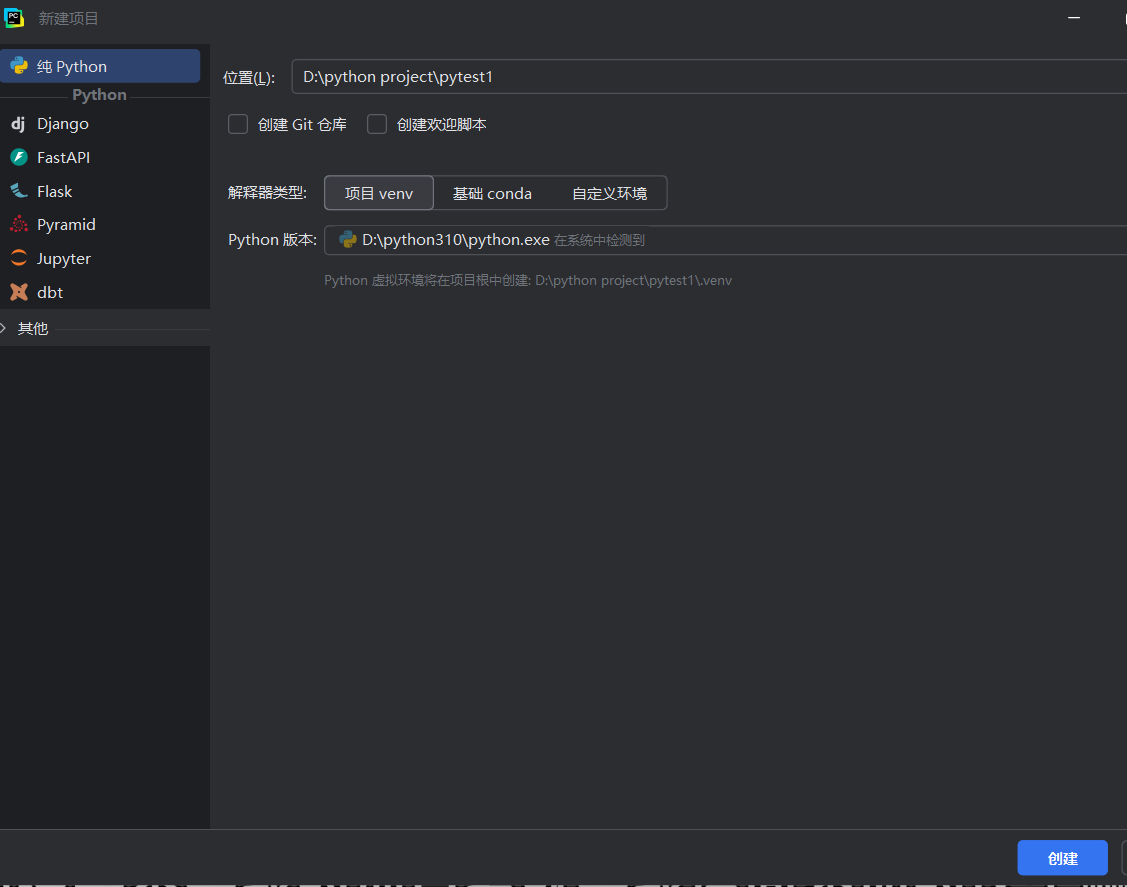
Task: Open the Python 版本 interpreter dropdown
Action: pos(725,240)
